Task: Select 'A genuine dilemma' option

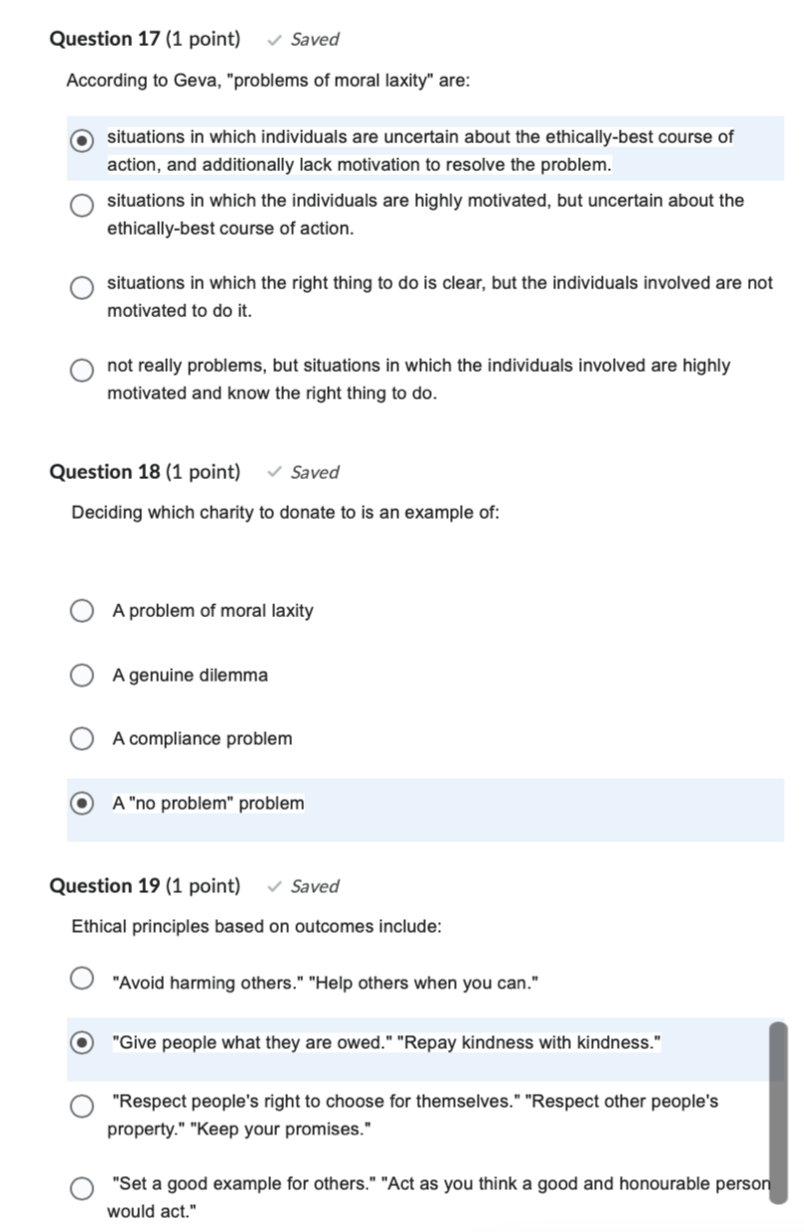Action: [x=82, y=674]
